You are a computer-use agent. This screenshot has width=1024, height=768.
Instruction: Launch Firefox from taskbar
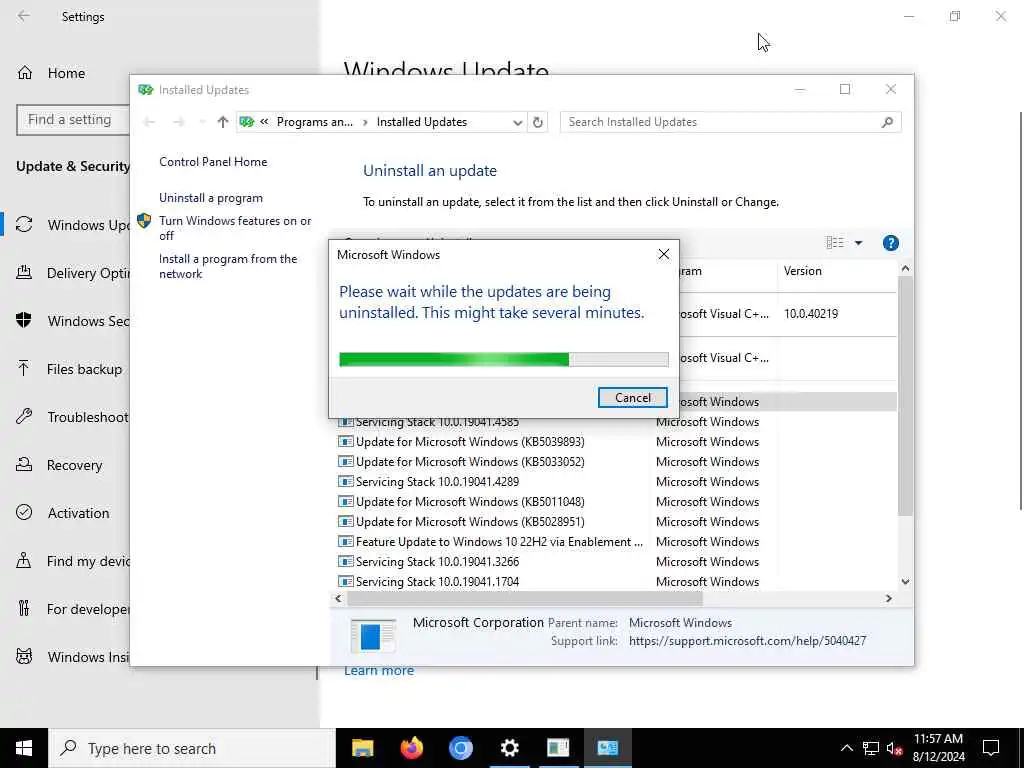411,748
